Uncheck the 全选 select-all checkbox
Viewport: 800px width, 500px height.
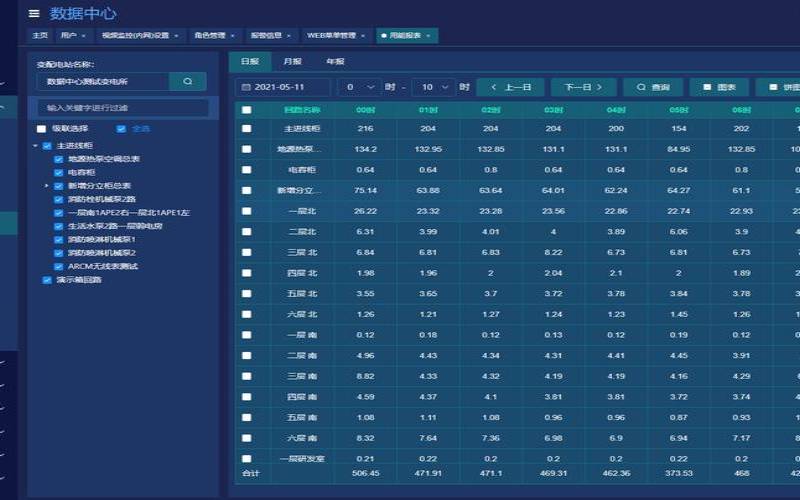(x=121, y=129)
